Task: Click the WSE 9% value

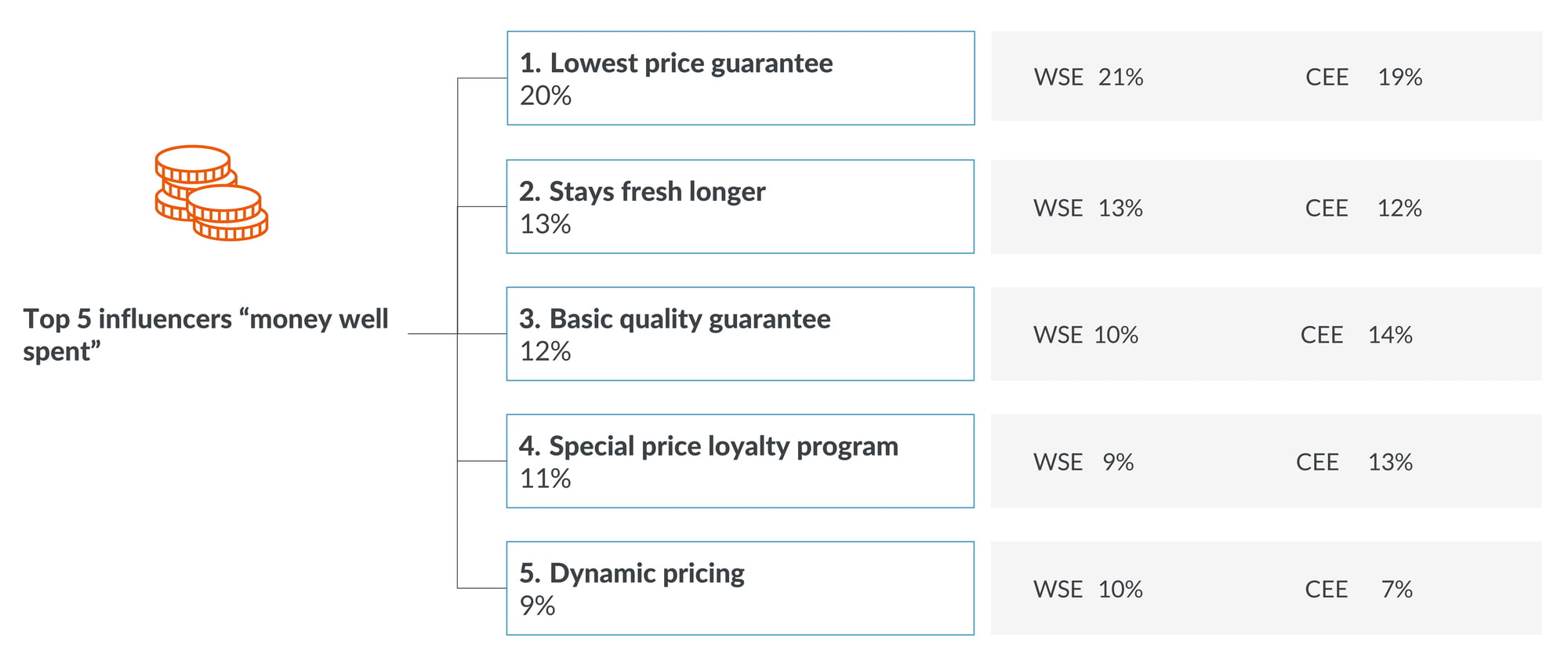Action: [x=1083, y=462]
